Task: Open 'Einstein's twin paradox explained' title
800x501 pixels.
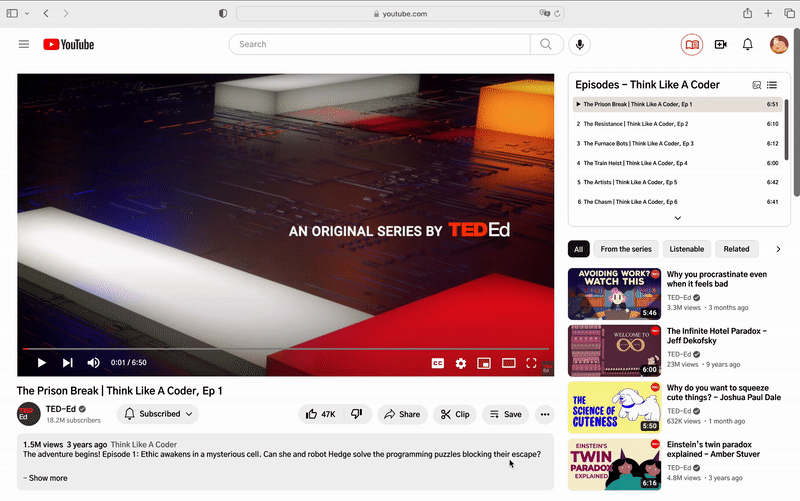Action: pos(713,449)
